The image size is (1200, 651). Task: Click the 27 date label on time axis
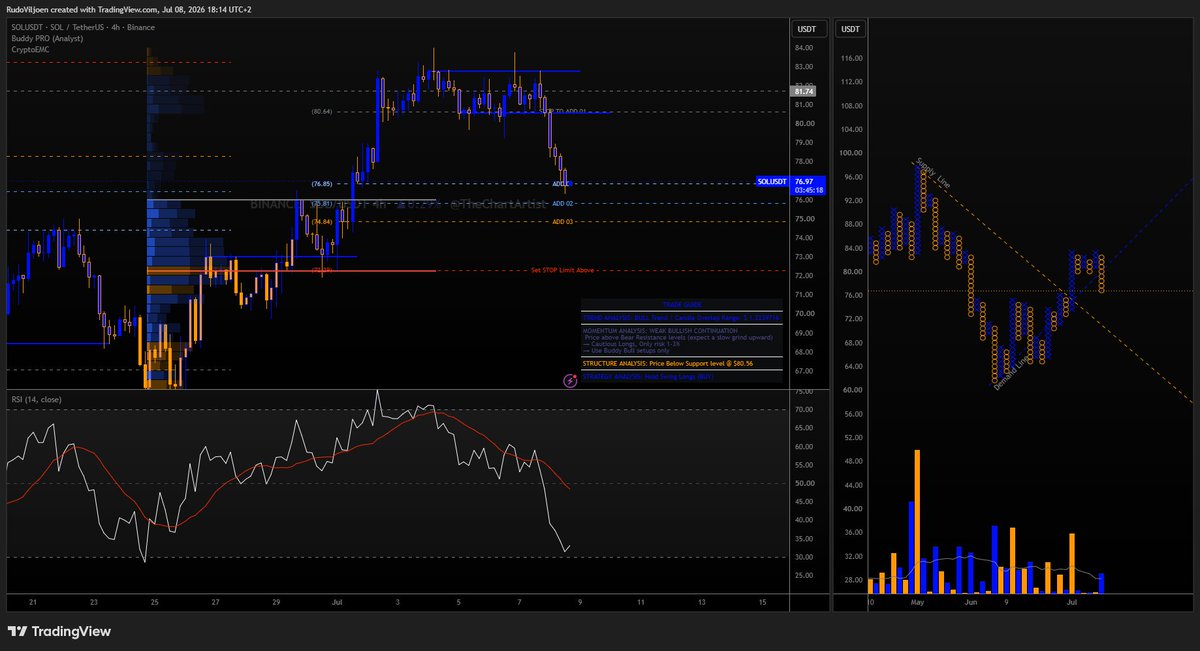coord(215,603)
